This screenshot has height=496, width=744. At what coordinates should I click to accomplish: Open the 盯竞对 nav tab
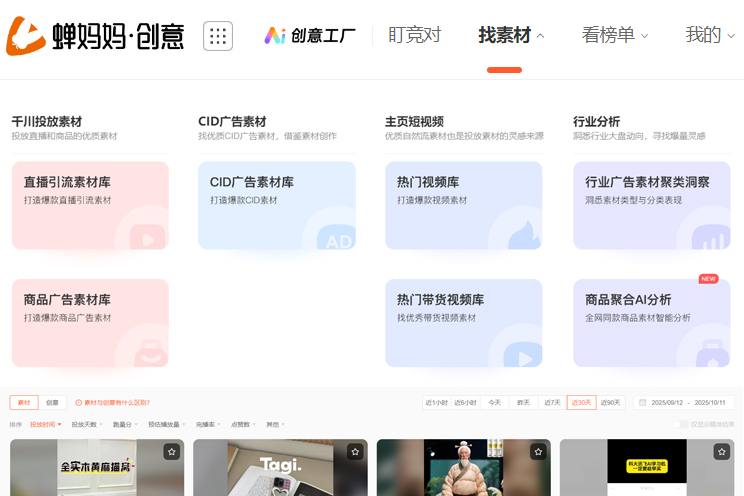(x=414, y=36)
